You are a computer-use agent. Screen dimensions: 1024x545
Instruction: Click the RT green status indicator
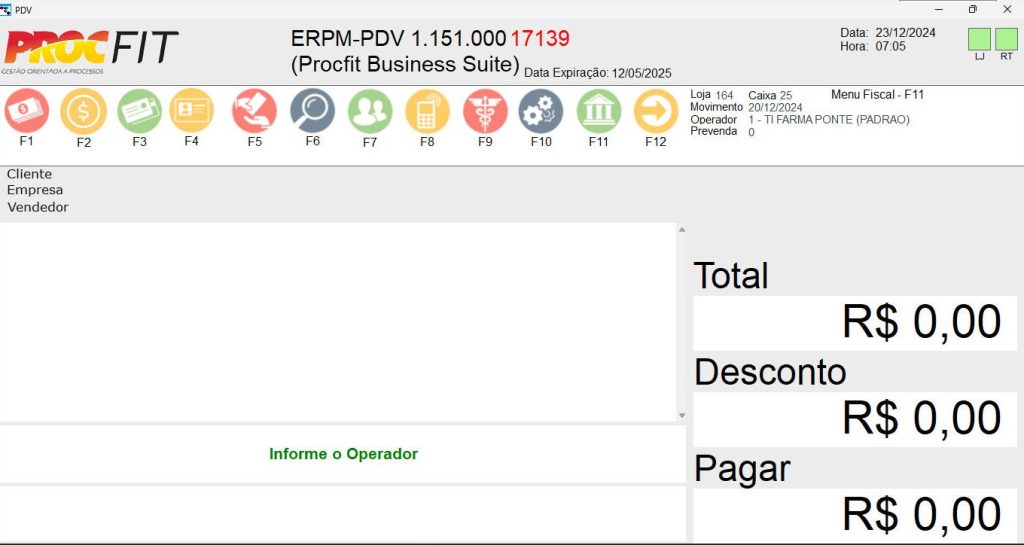(x=1006, y=39)
